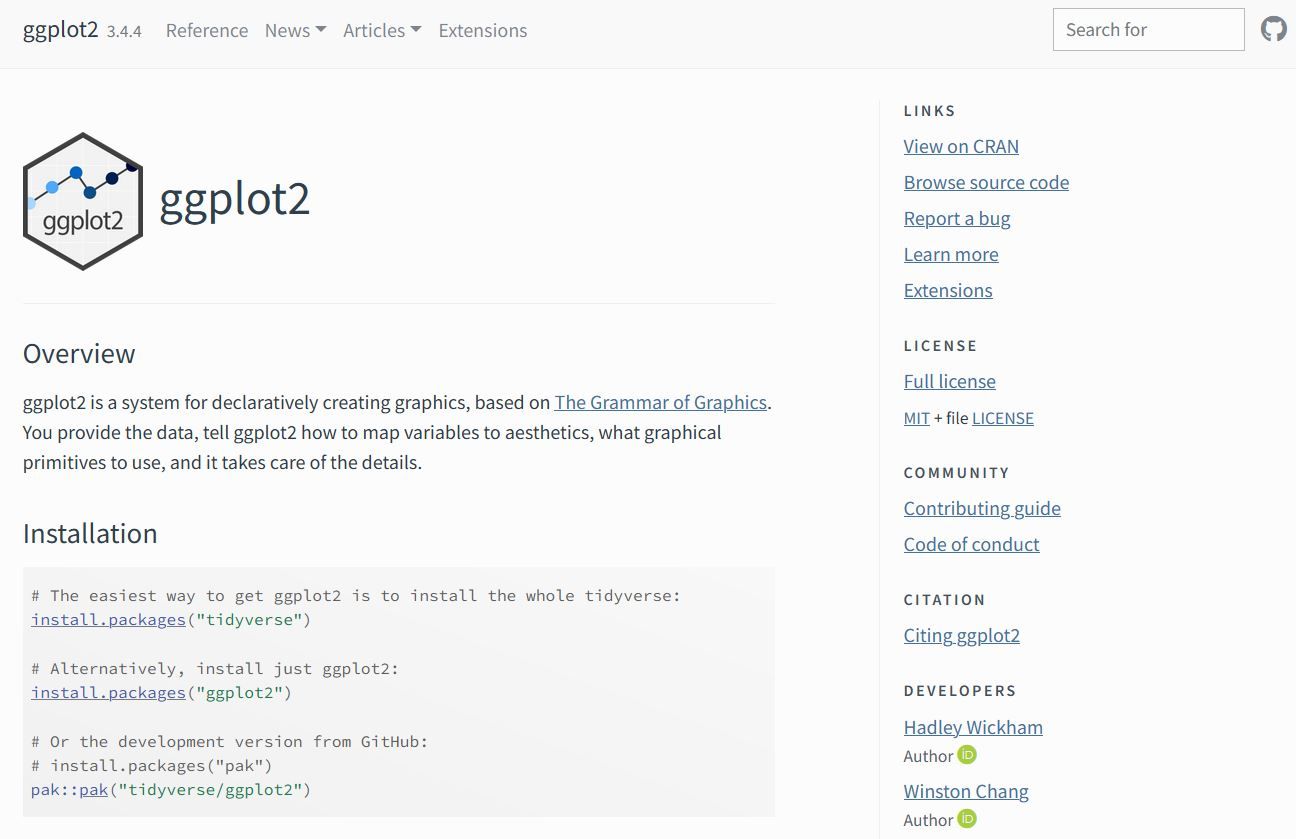
Task: Open Extensions in the navbar
Action: pyautogui.click(x=483, y=30)
